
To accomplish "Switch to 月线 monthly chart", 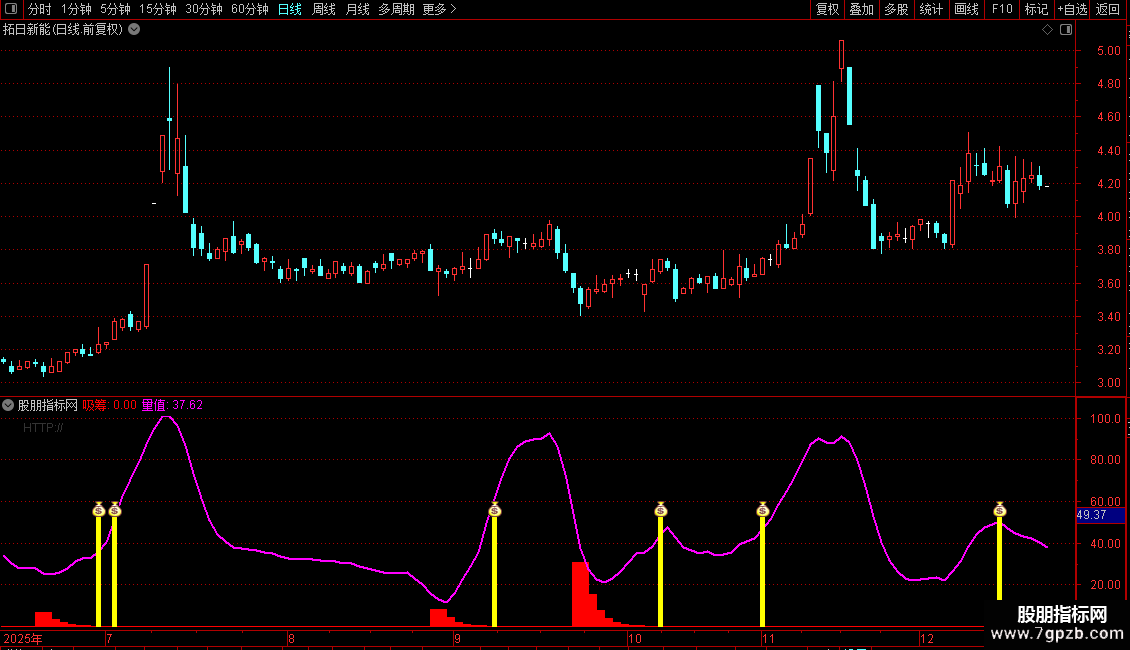I will [357, 9].
